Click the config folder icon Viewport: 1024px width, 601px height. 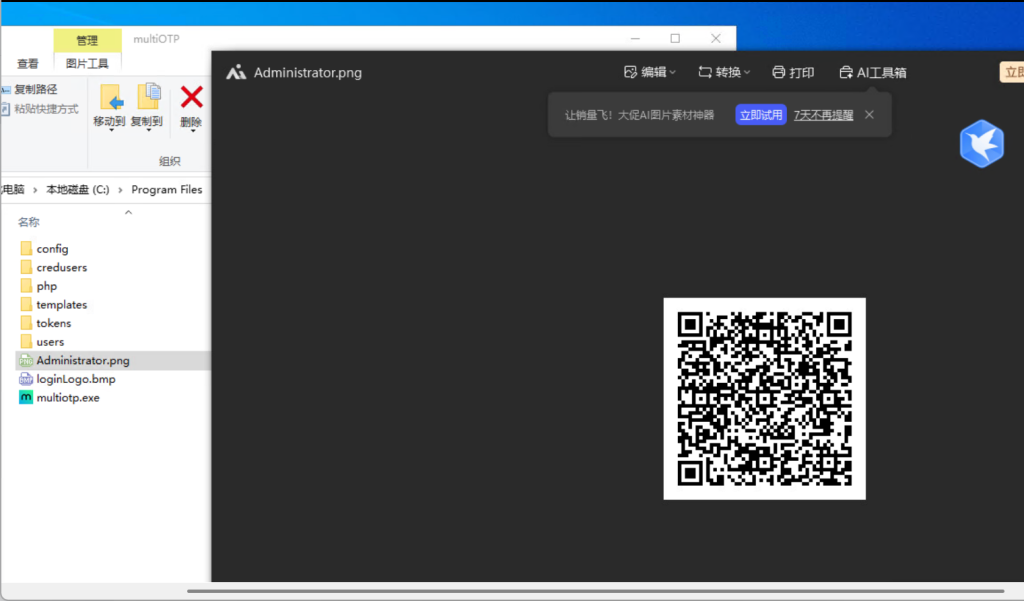[x=26, y=248]
